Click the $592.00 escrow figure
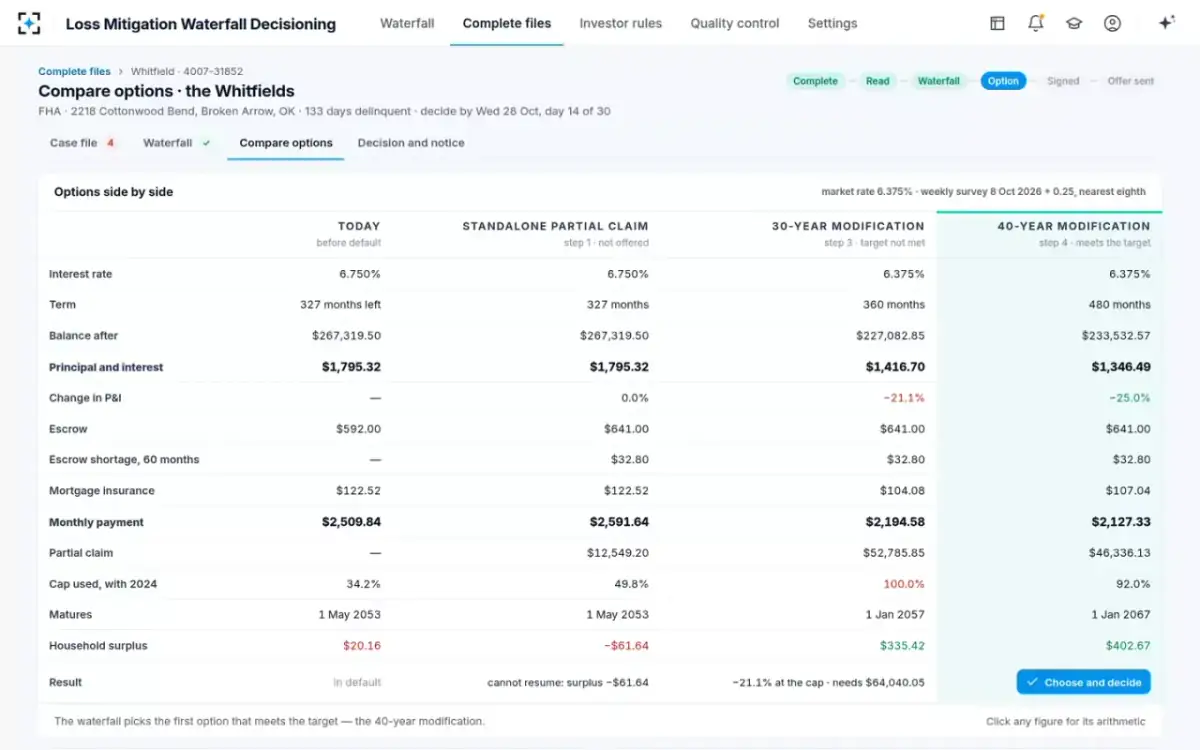The width and height of the screenshot is (1200, 750). (x=358, y=429)
